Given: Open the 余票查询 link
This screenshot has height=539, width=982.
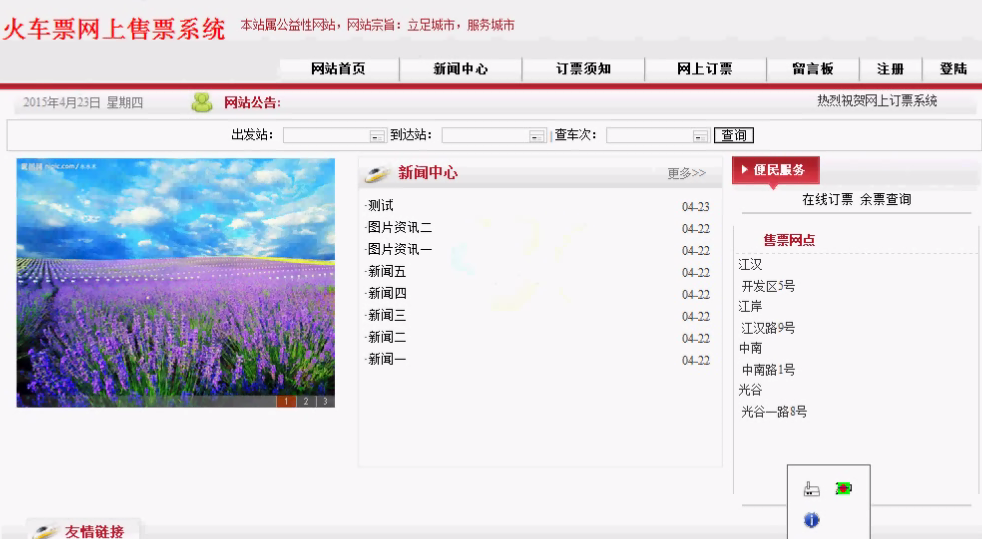Looking at the screenshot, I should (886, 200).
